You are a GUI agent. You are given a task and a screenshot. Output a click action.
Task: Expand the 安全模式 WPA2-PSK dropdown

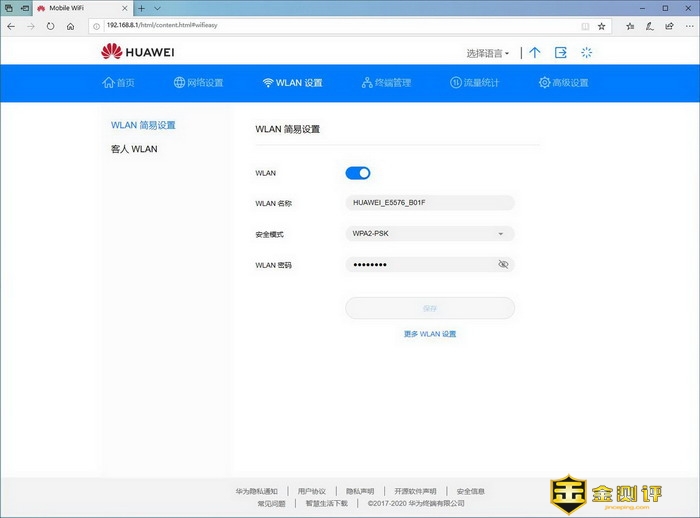(500, 234)
